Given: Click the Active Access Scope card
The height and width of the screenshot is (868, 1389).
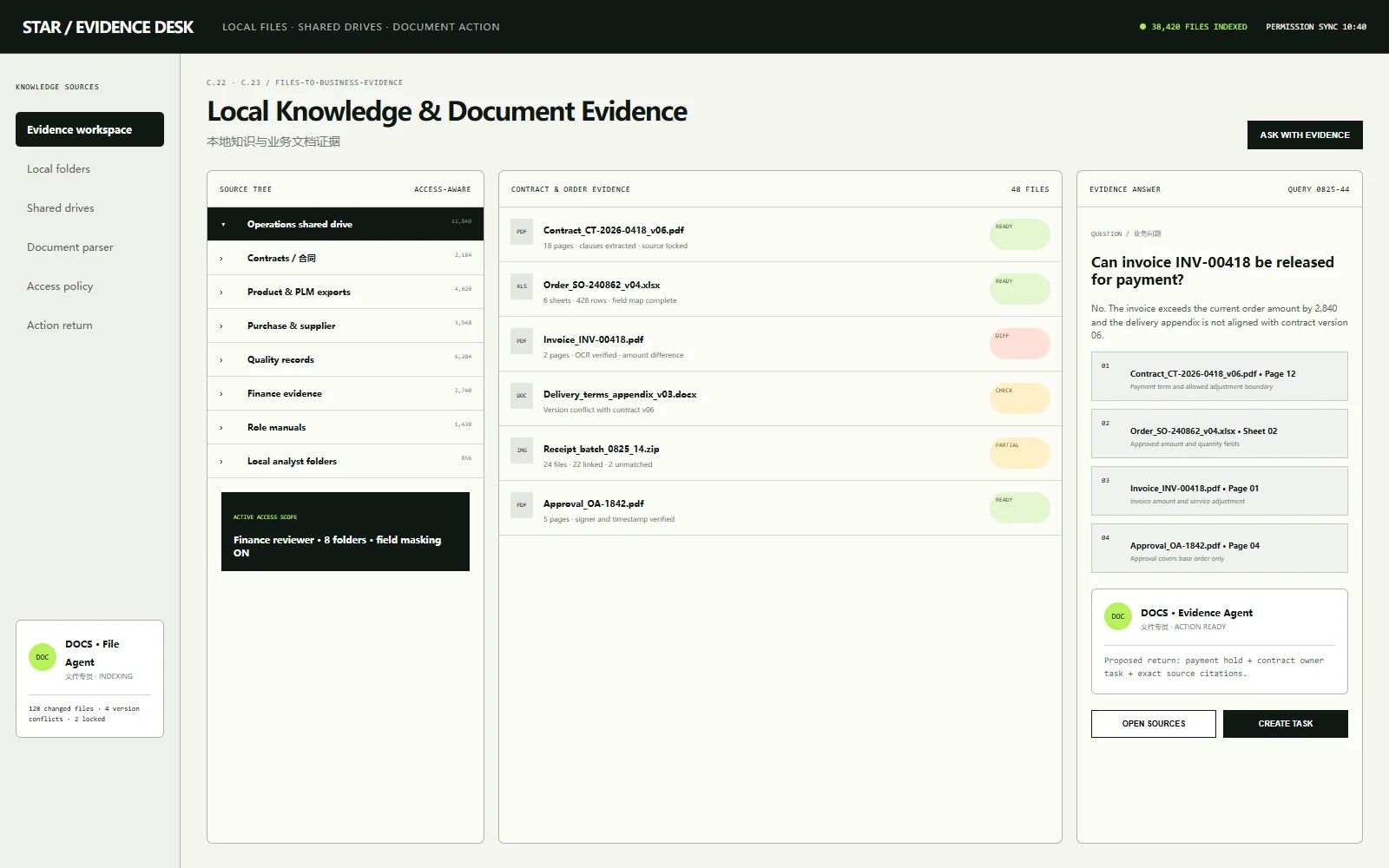Looking at the screenshot, I should tap(346, 531).
